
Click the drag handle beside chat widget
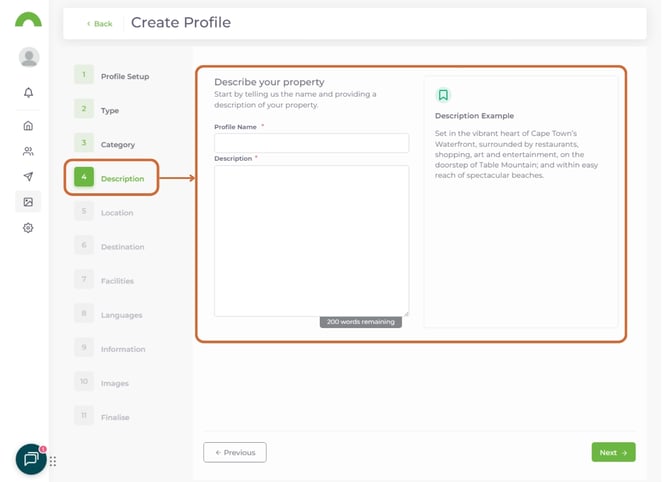53,461
